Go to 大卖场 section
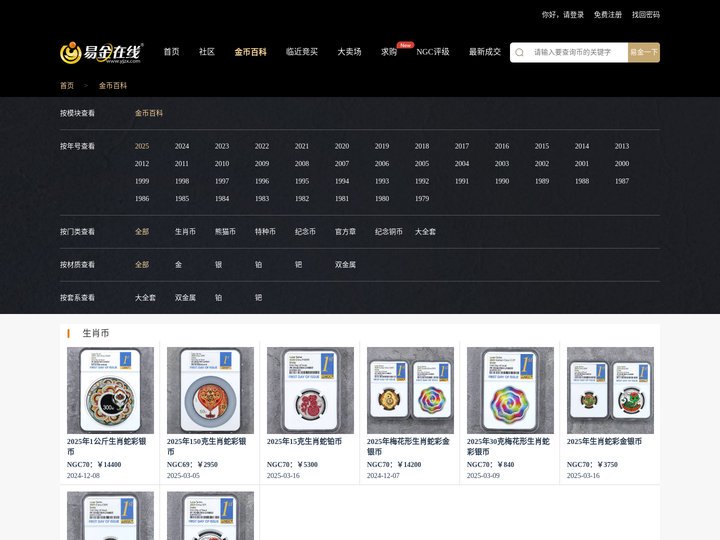 click(349, 52)
